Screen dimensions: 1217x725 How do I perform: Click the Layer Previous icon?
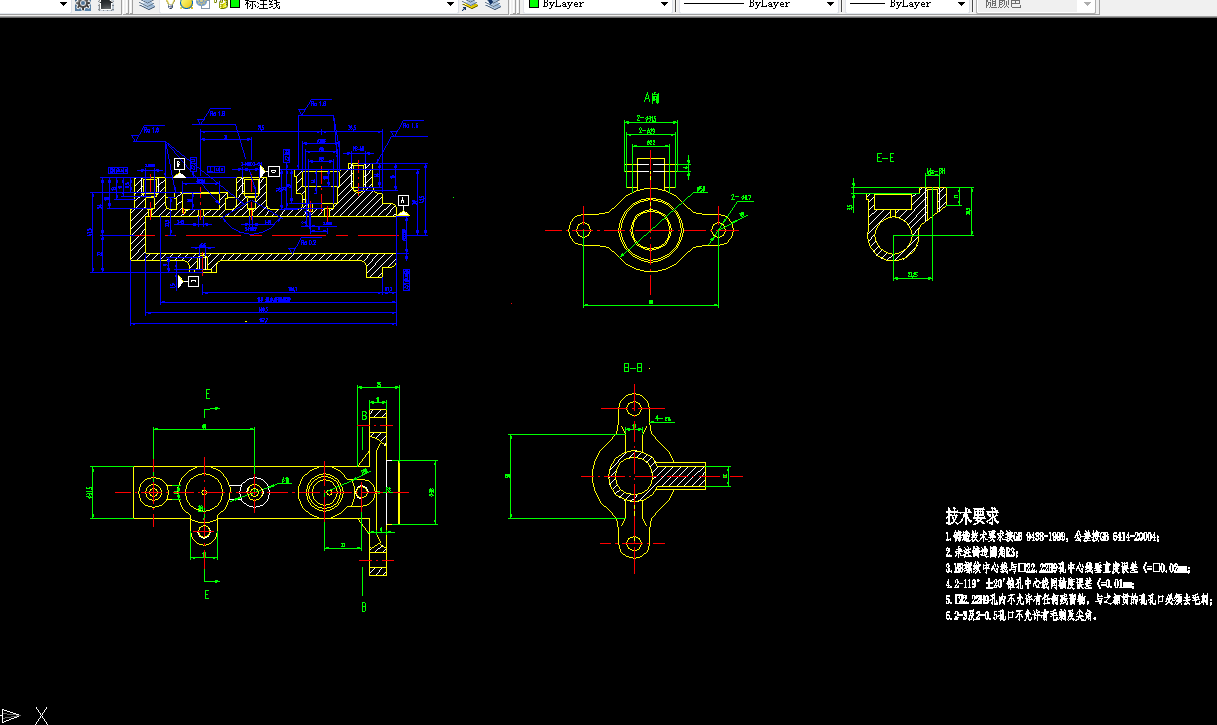click(x=493, y=5)
